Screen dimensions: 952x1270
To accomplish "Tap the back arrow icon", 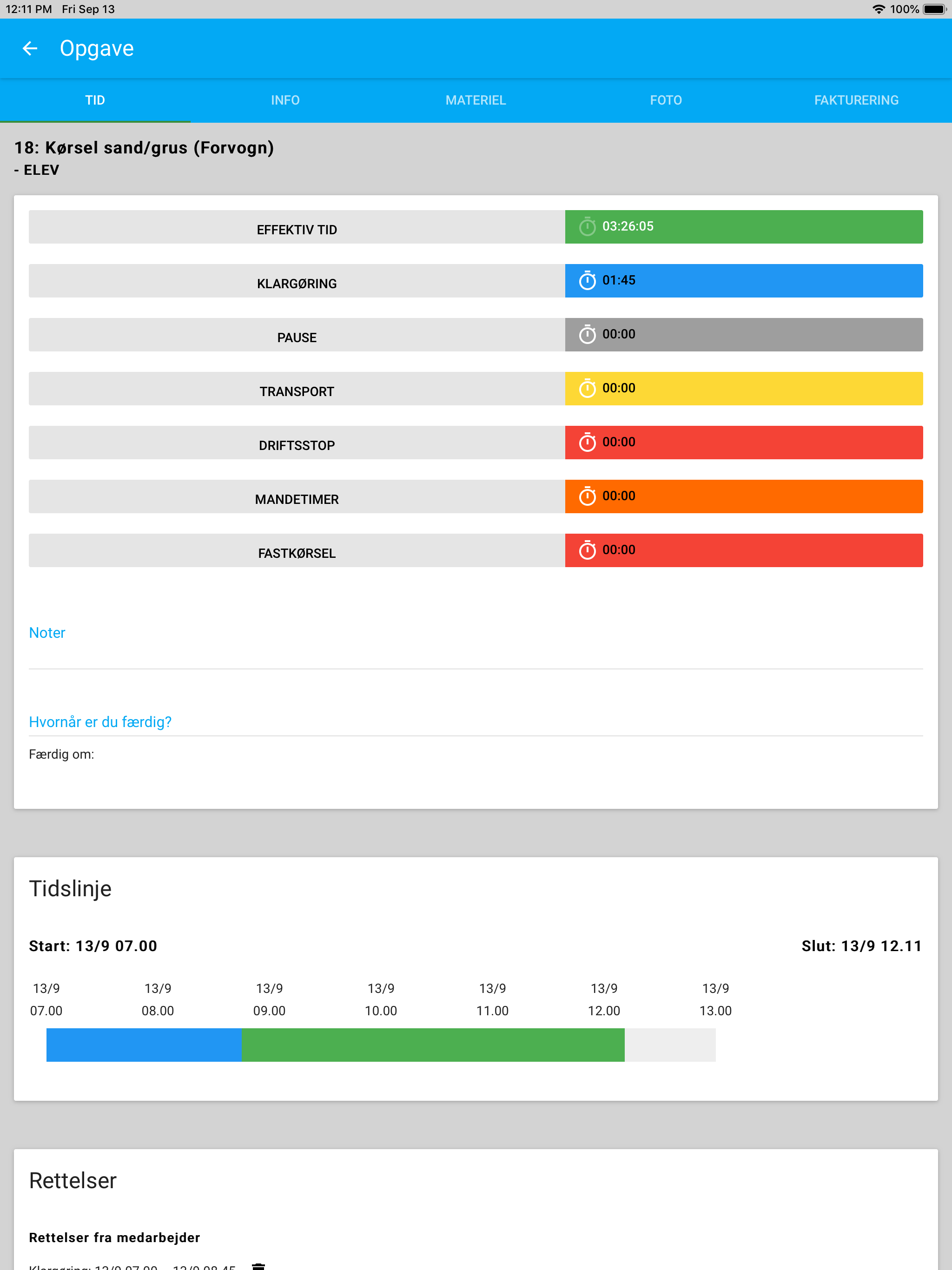I will coord(30,49).
